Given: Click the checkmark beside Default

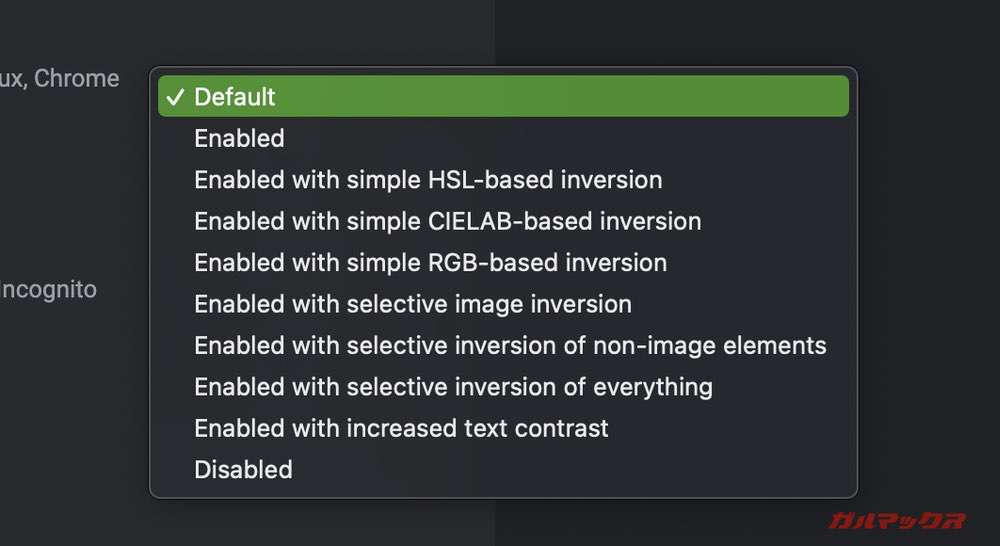Looking at the screenshot, I should [176, 97].
